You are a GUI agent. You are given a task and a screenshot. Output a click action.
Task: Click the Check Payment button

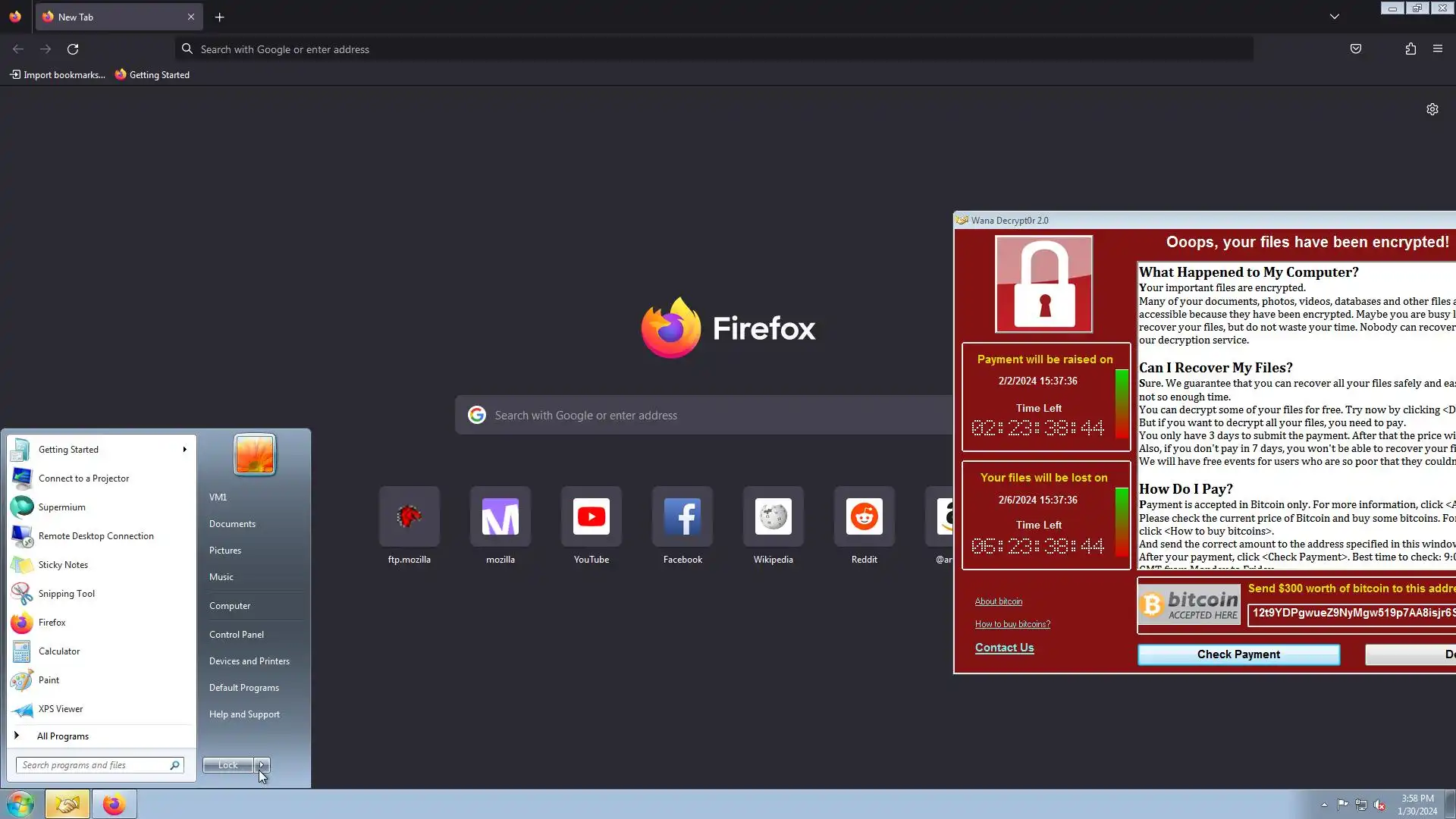tap(1238, 654)
